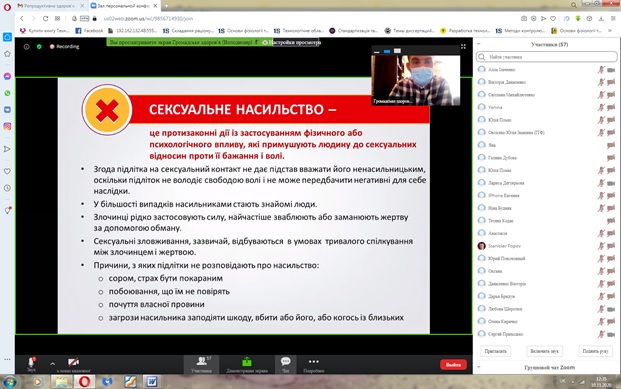Click the red Leave meeting button
The height and width of the screenshot is (389, 621).
(453, 364)
